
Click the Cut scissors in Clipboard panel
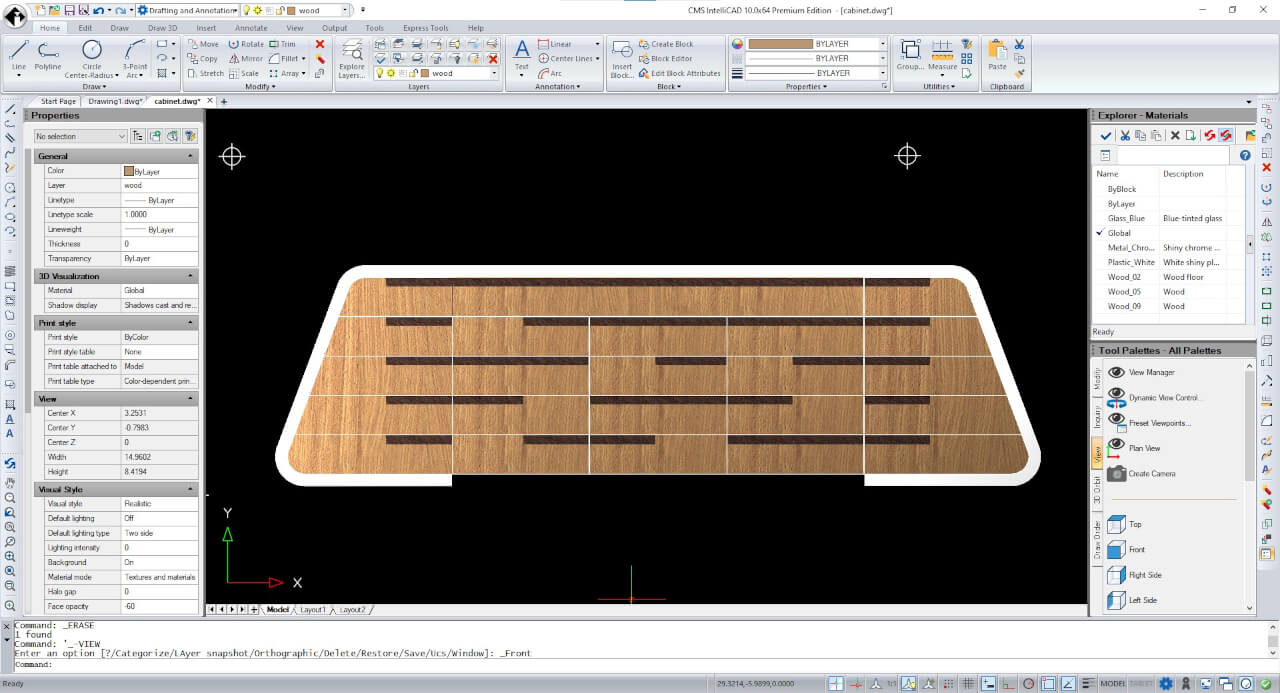tap(1019, 44)
